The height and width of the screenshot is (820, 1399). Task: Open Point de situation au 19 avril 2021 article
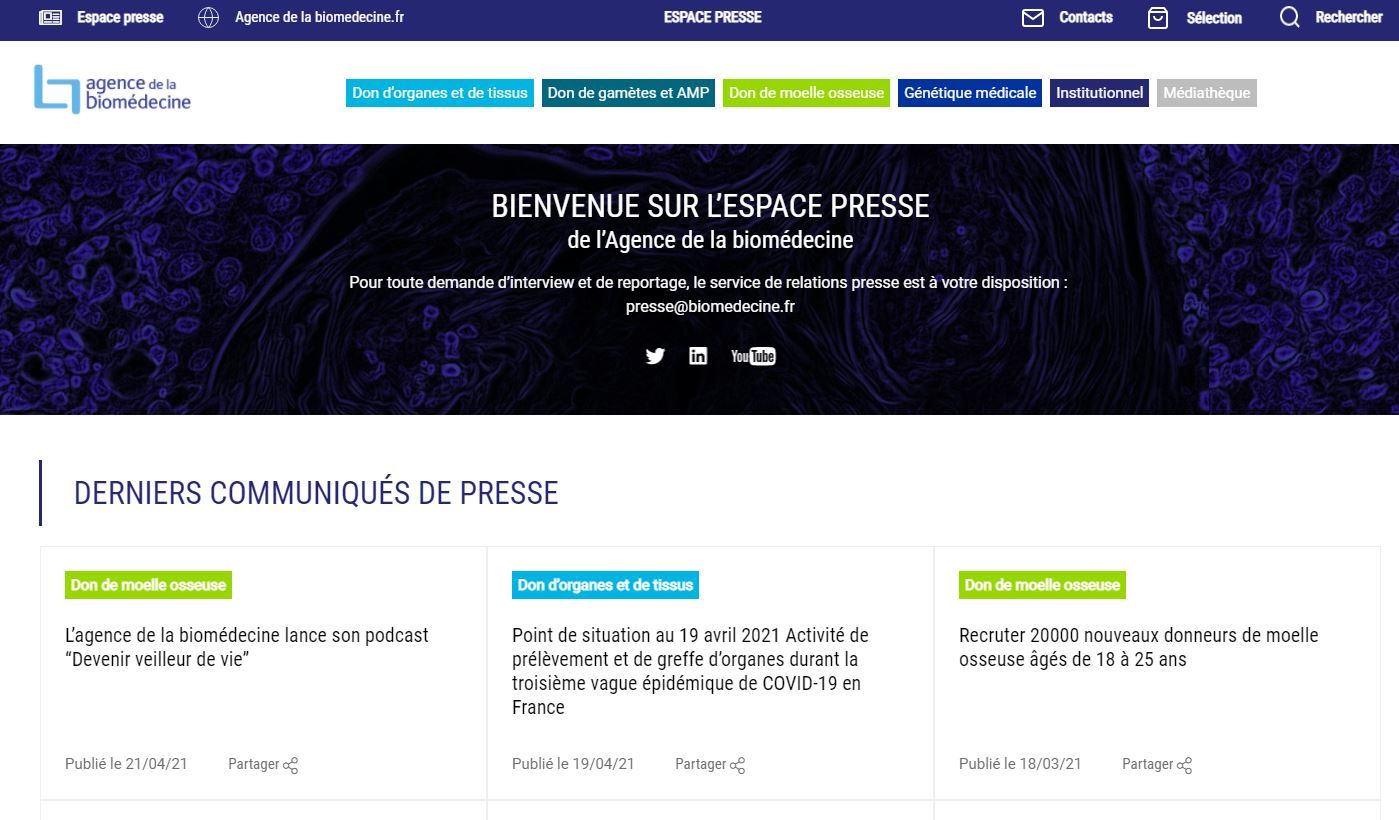(690, 671)
